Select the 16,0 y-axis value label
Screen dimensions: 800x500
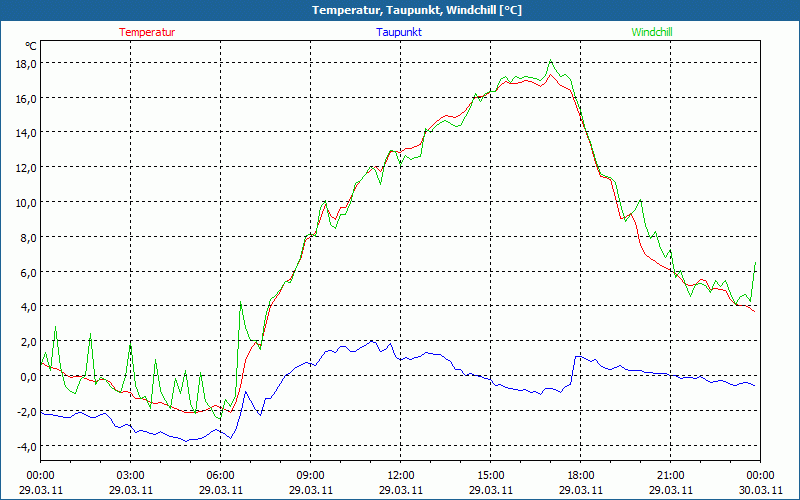pos(25,98)
